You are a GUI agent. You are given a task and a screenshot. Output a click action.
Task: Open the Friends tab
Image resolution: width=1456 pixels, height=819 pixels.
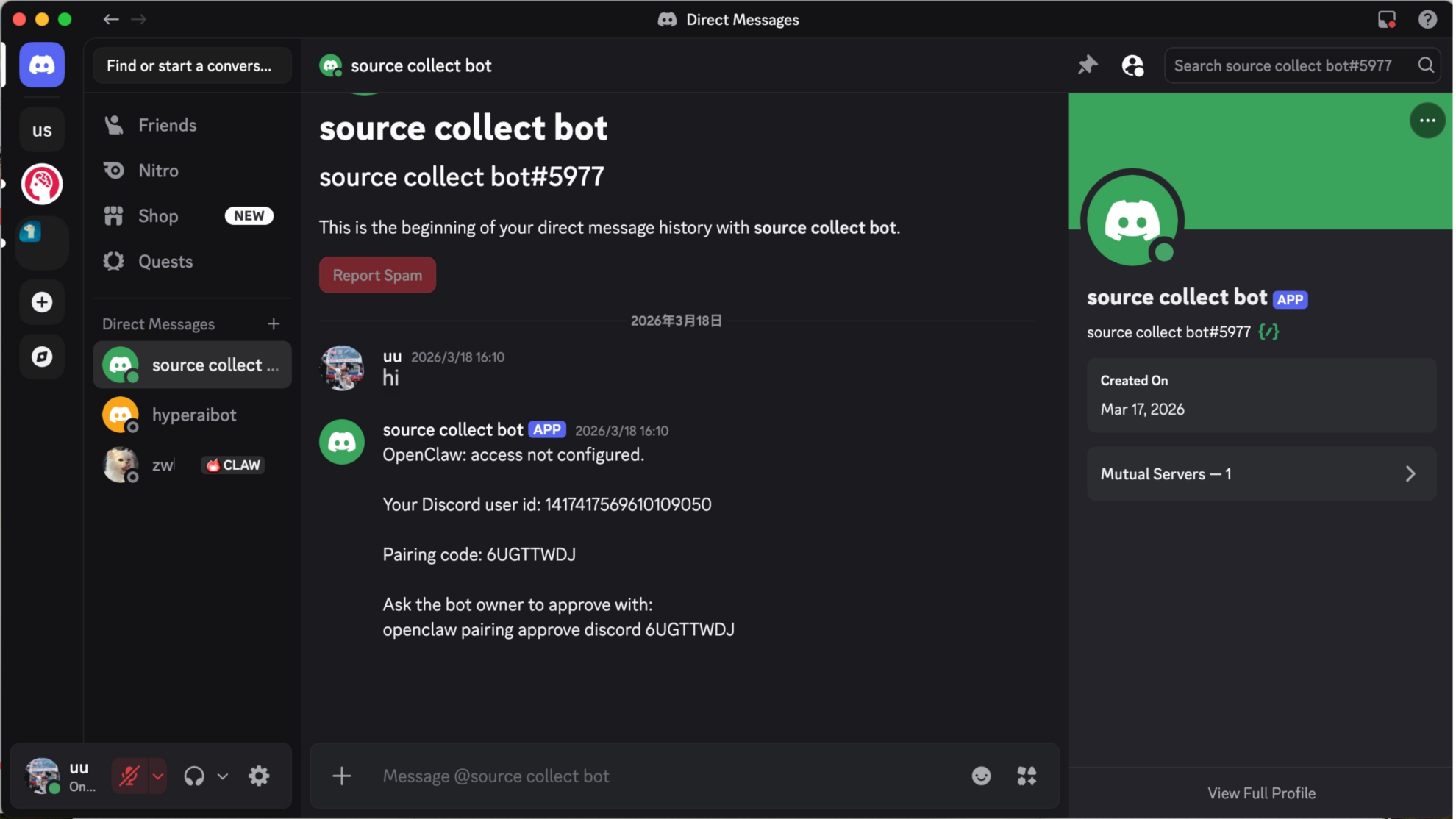tap(168, 126)
